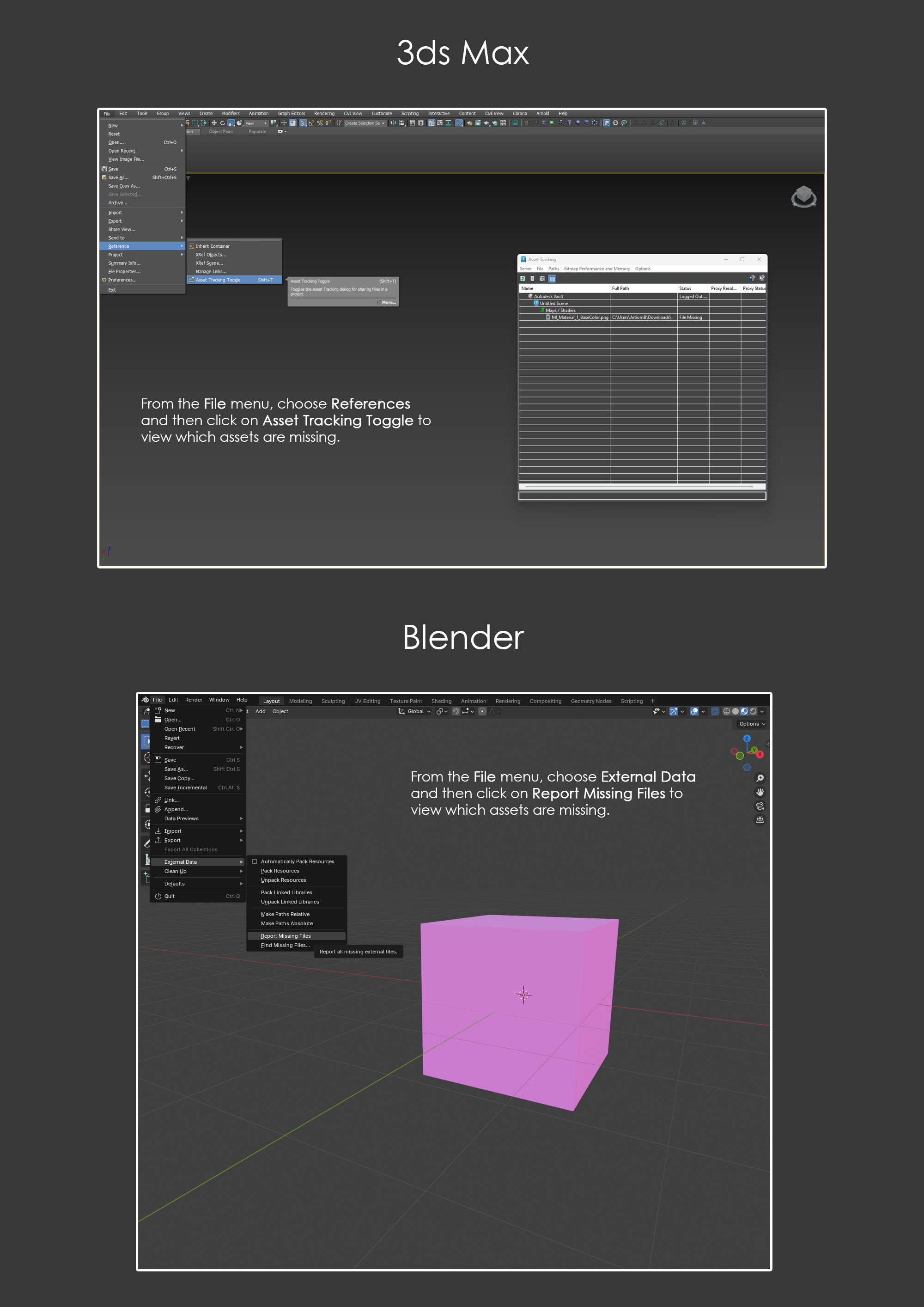This screenshot has width=924, height=1307.
Task: Enable Automatically Pack Resources checkbox
Action: coord(254,861)
